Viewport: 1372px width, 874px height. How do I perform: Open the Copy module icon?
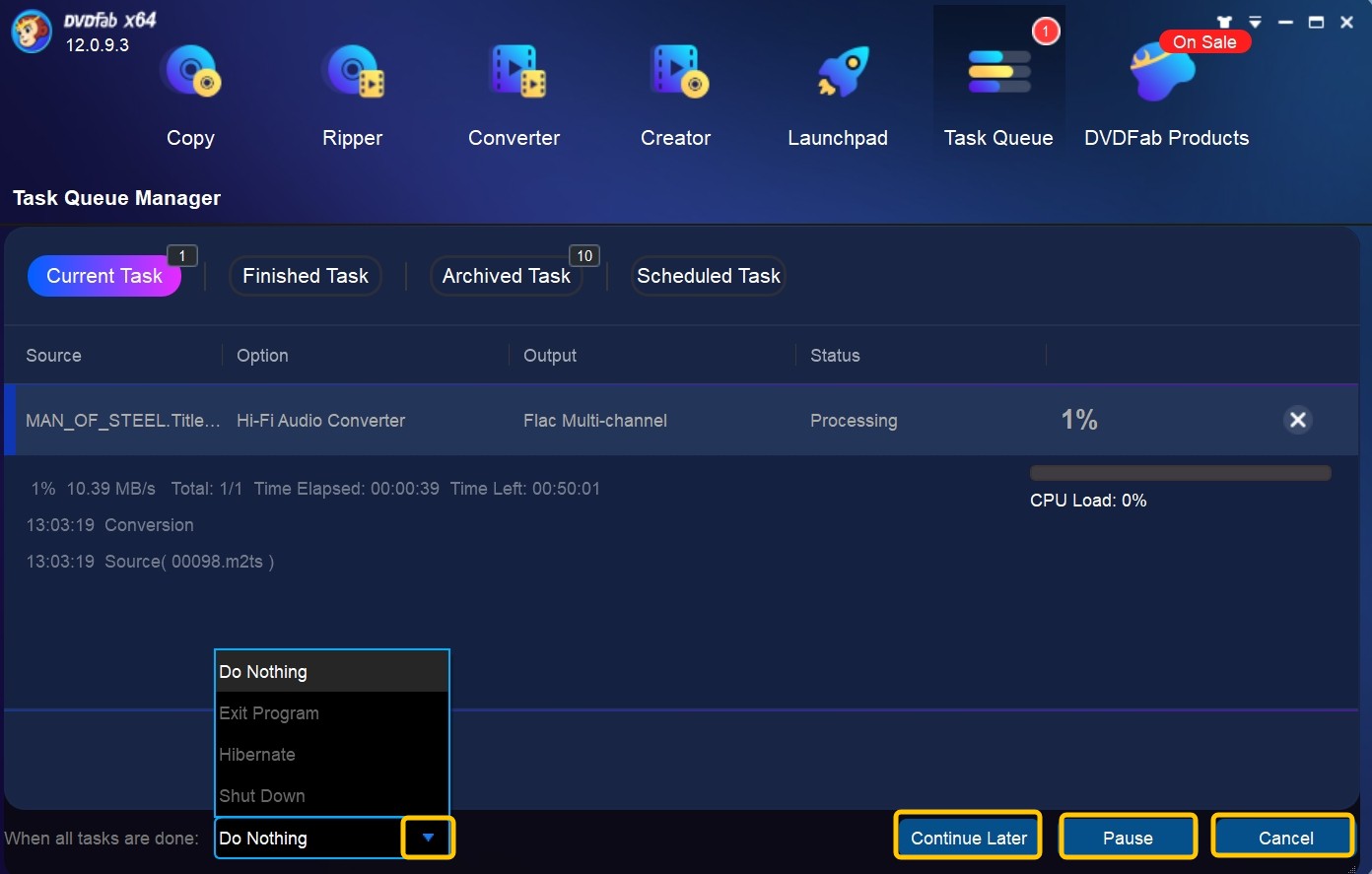pos(192,71)
